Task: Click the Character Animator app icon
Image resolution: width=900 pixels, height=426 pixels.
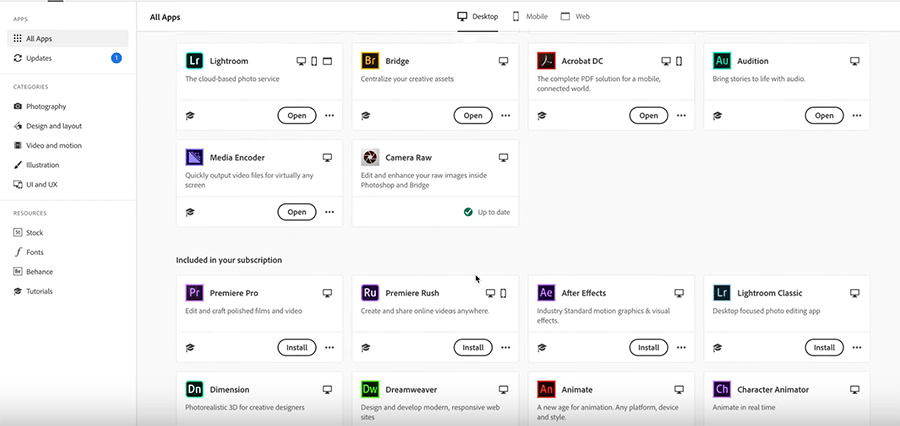Action: tap(721, 389)
